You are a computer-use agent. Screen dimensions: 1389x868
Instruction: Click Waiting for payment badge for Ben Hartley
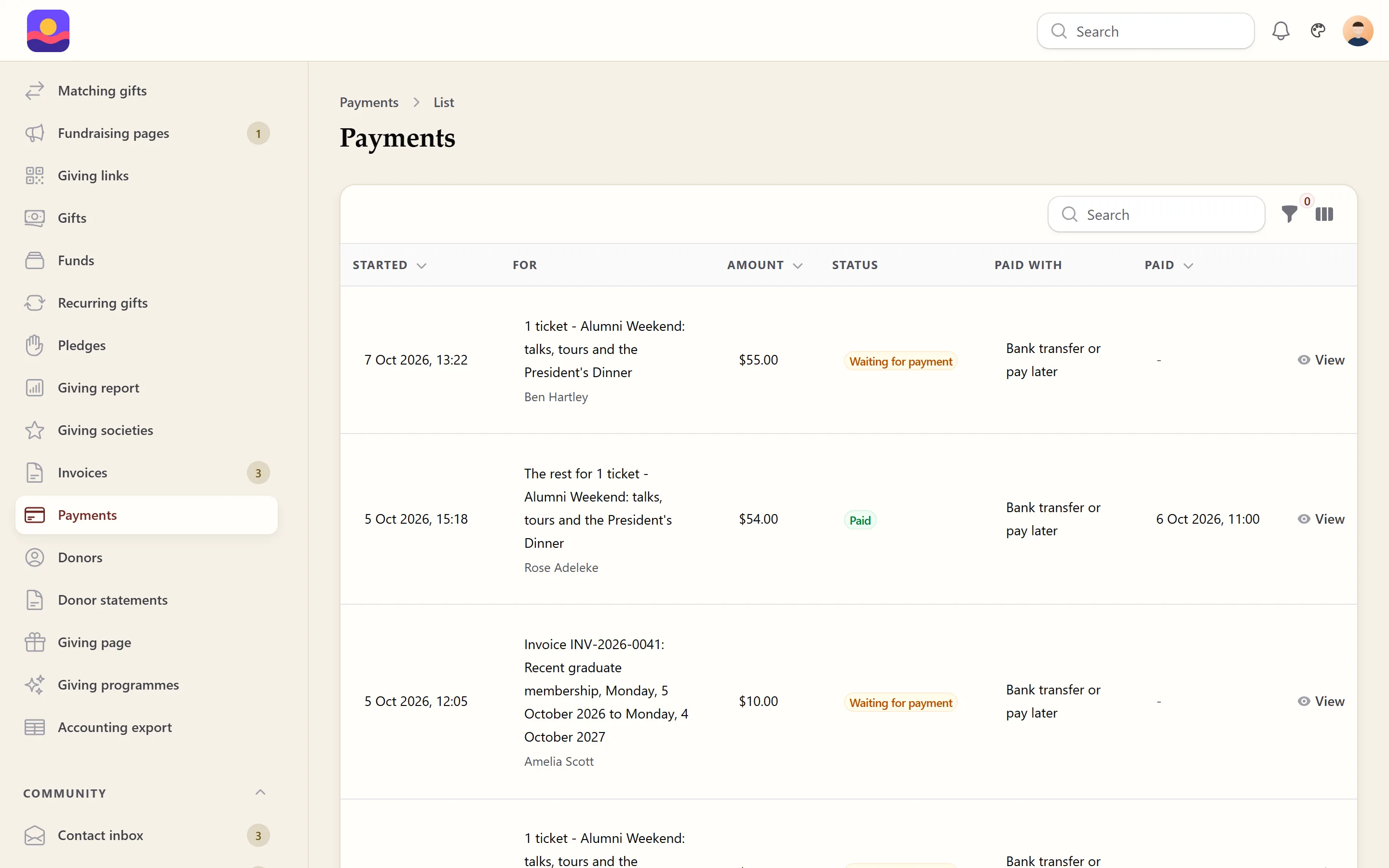pos(900,361)
